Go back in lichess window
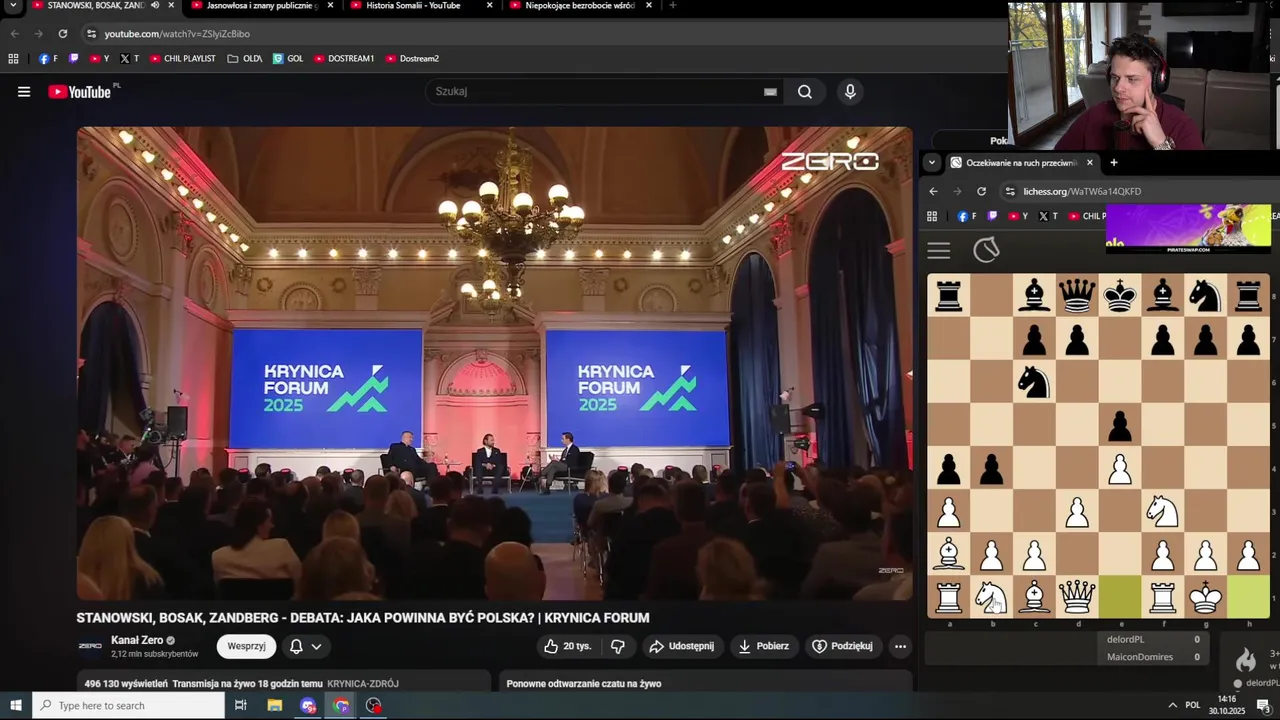Image resolution: width=1280 pixels, height=720 pixels. (x=933, y=192)
